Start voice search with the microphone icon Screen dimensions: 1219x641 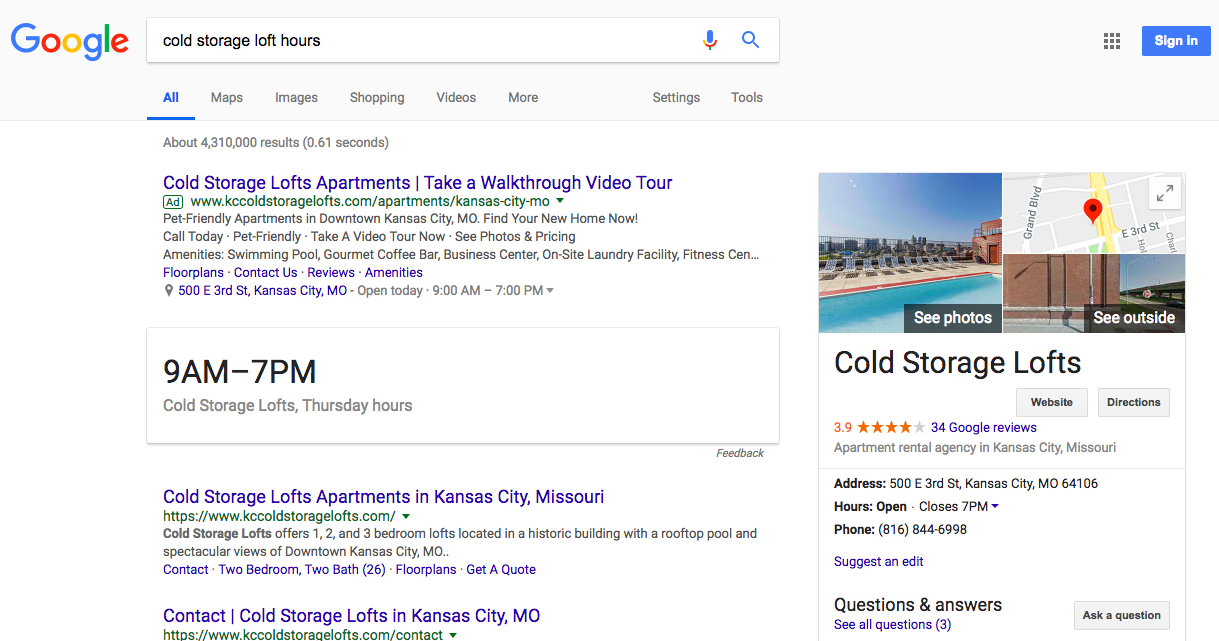coord(710,40)
